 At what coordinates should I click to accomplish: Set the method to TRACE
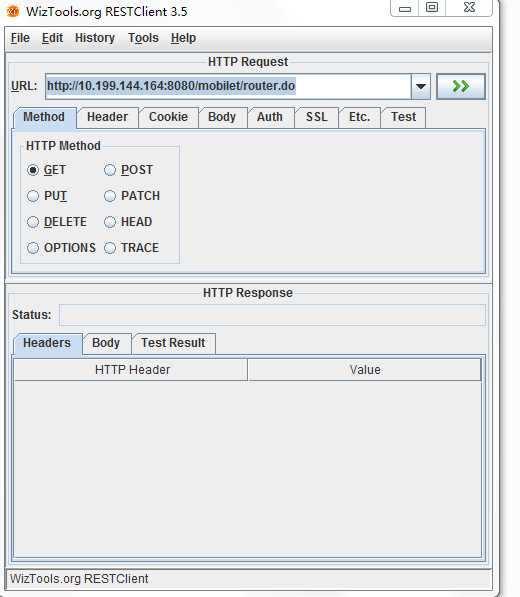click(110, 248)
